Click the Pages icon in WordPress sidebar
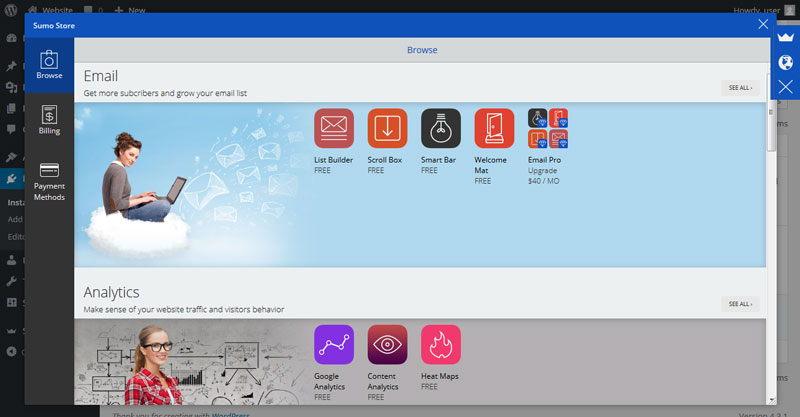The height and width of the screenshot is (417, 800). 11,108
